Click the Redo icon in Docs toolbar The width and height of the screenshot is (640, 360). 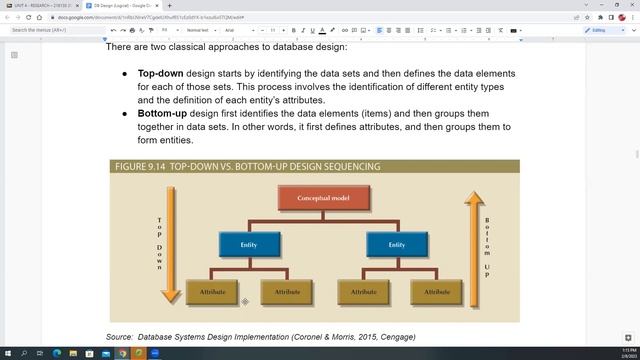123,30
